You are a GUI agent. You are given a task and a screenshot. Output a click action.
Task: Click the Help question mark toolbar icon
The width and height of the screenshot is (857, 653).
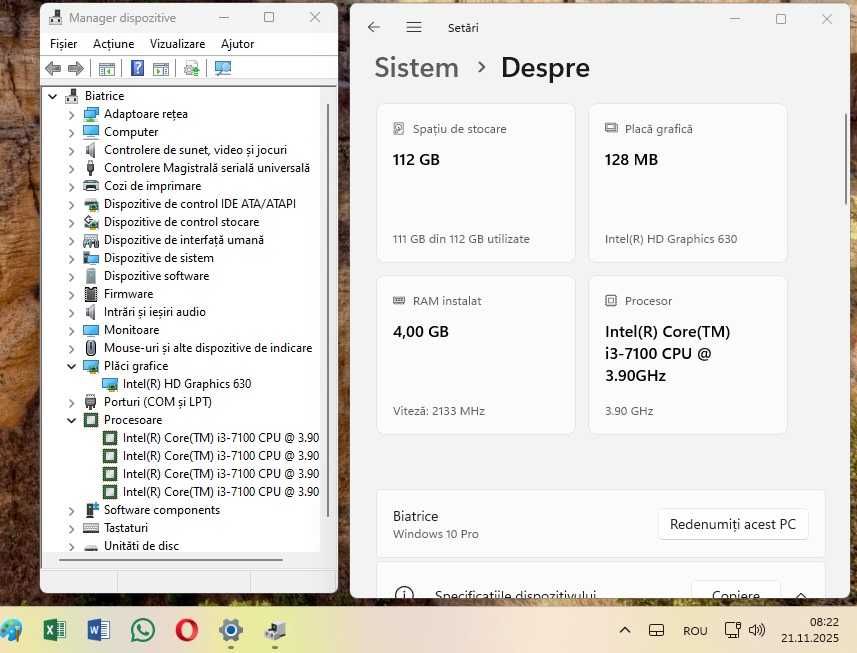137,68
